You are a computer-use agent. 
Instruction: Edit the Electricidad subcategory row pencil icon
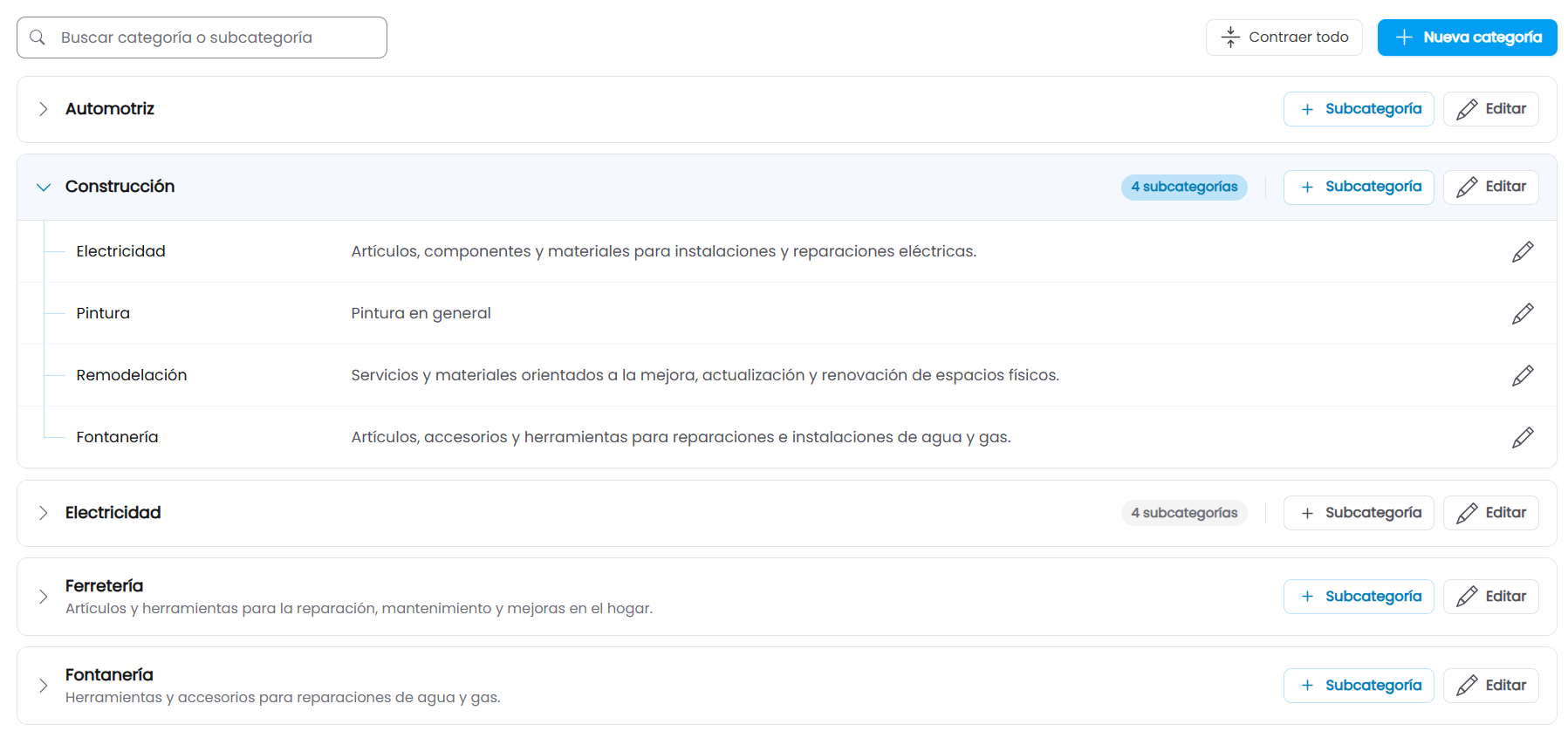coord(1523,252)
